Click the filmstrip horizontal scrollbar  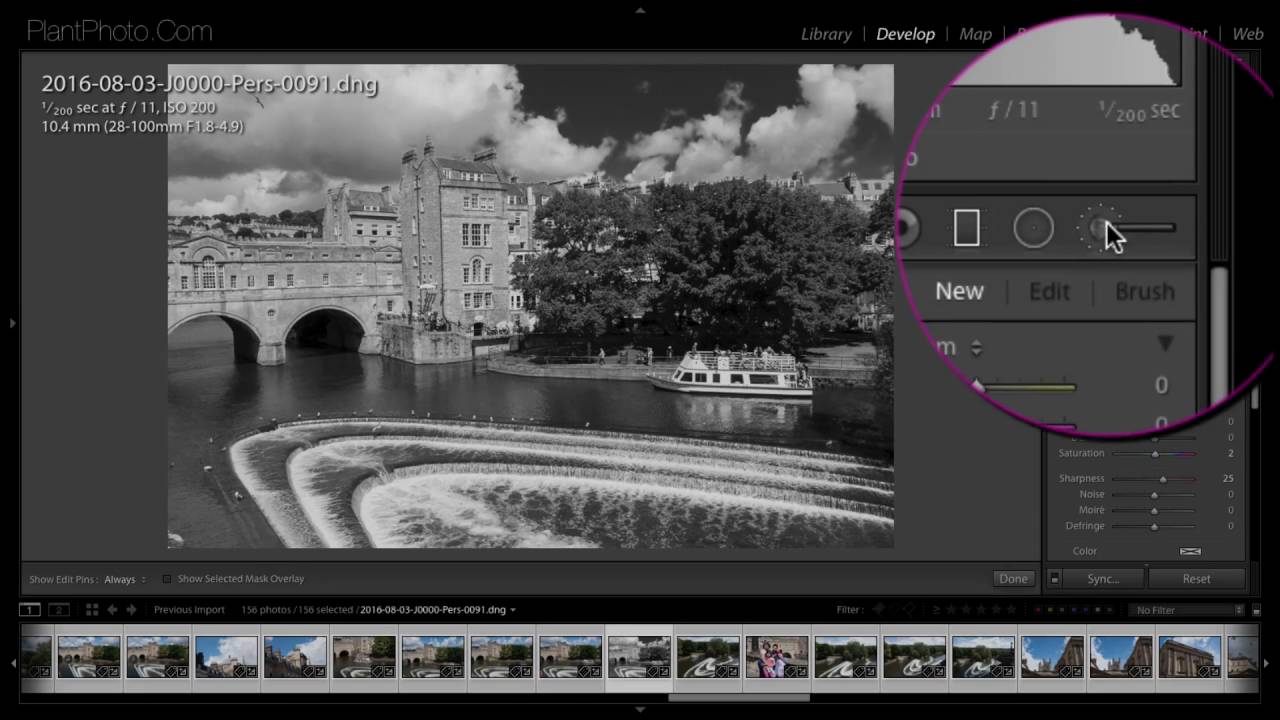click(738, 697)
